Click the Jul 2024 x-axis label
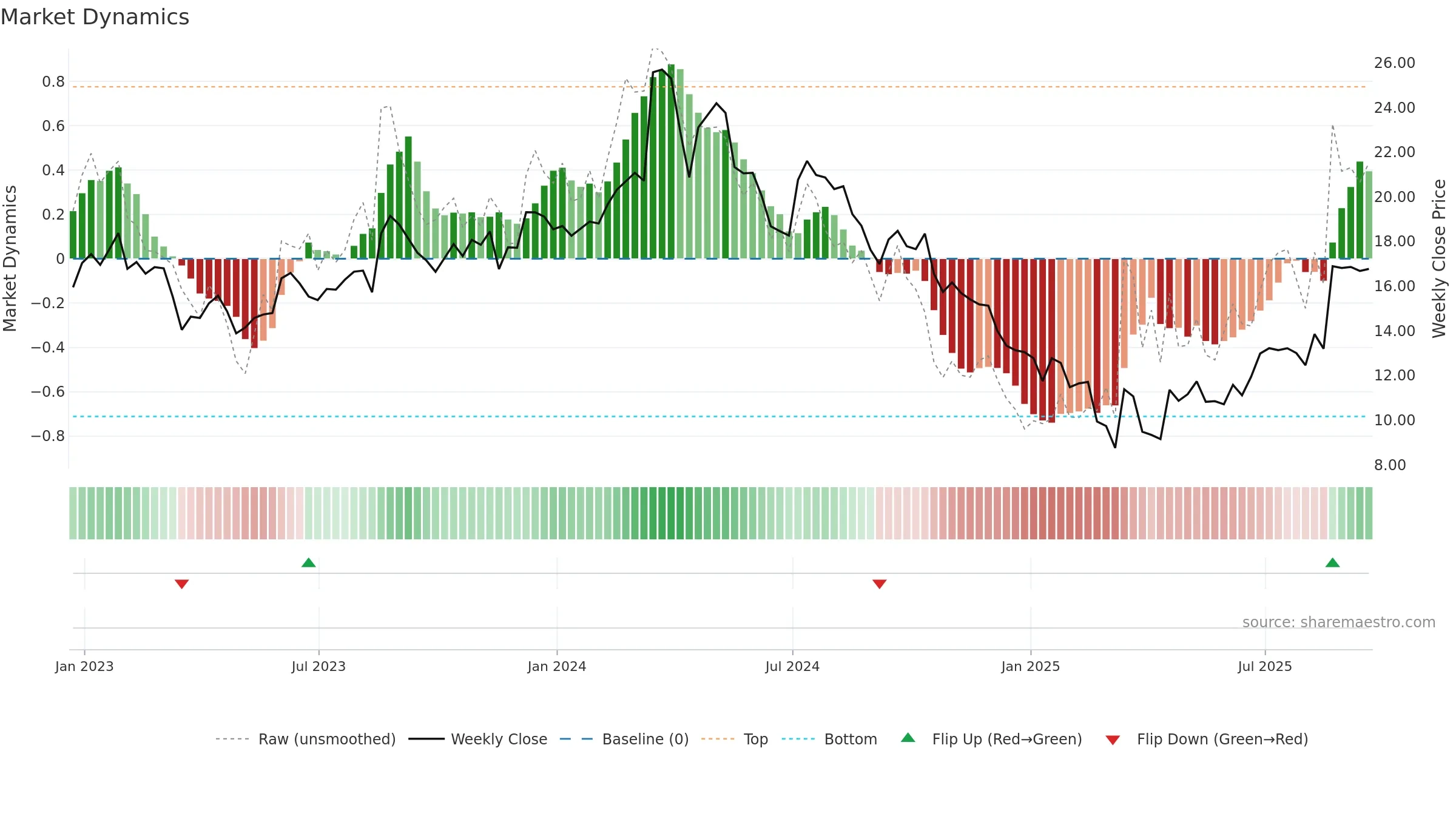 coord(792,666)
